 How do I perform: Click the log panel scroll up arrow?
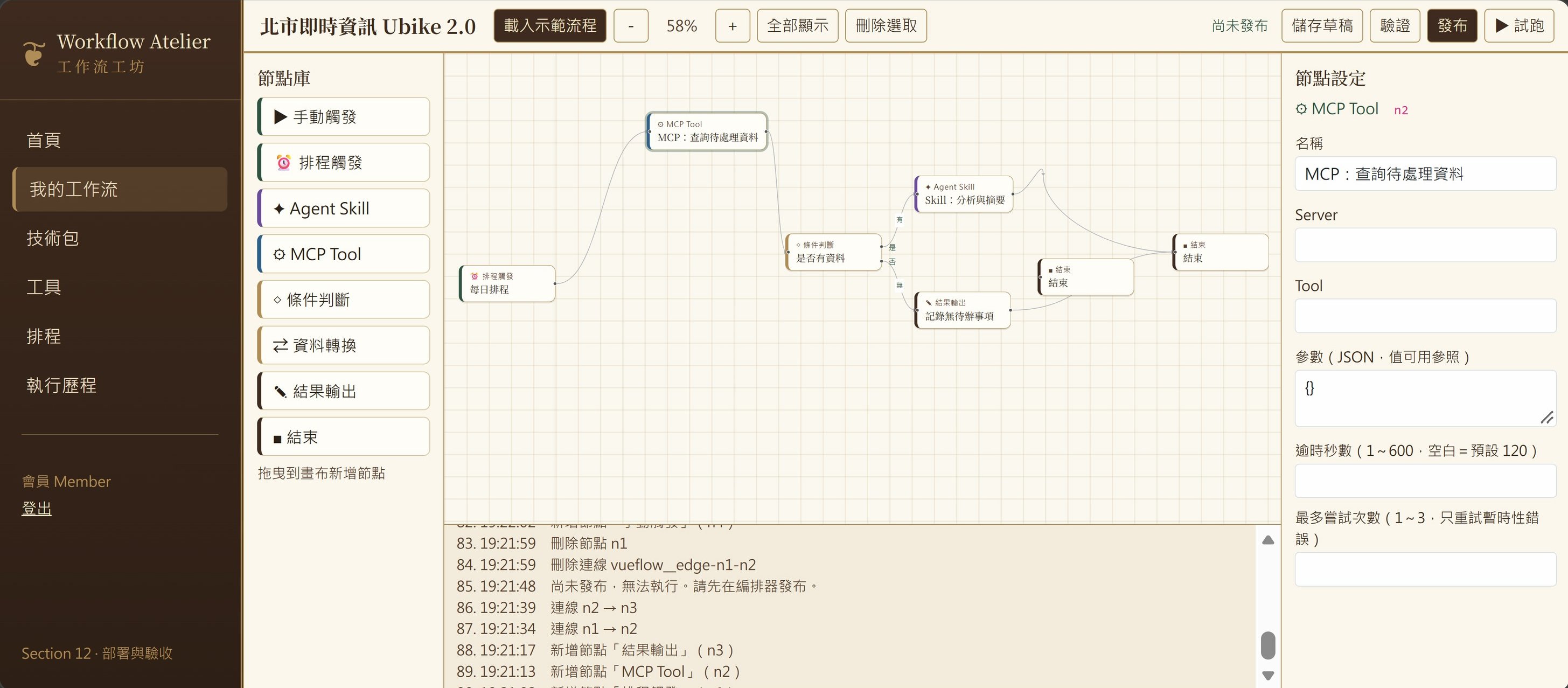1268,540
